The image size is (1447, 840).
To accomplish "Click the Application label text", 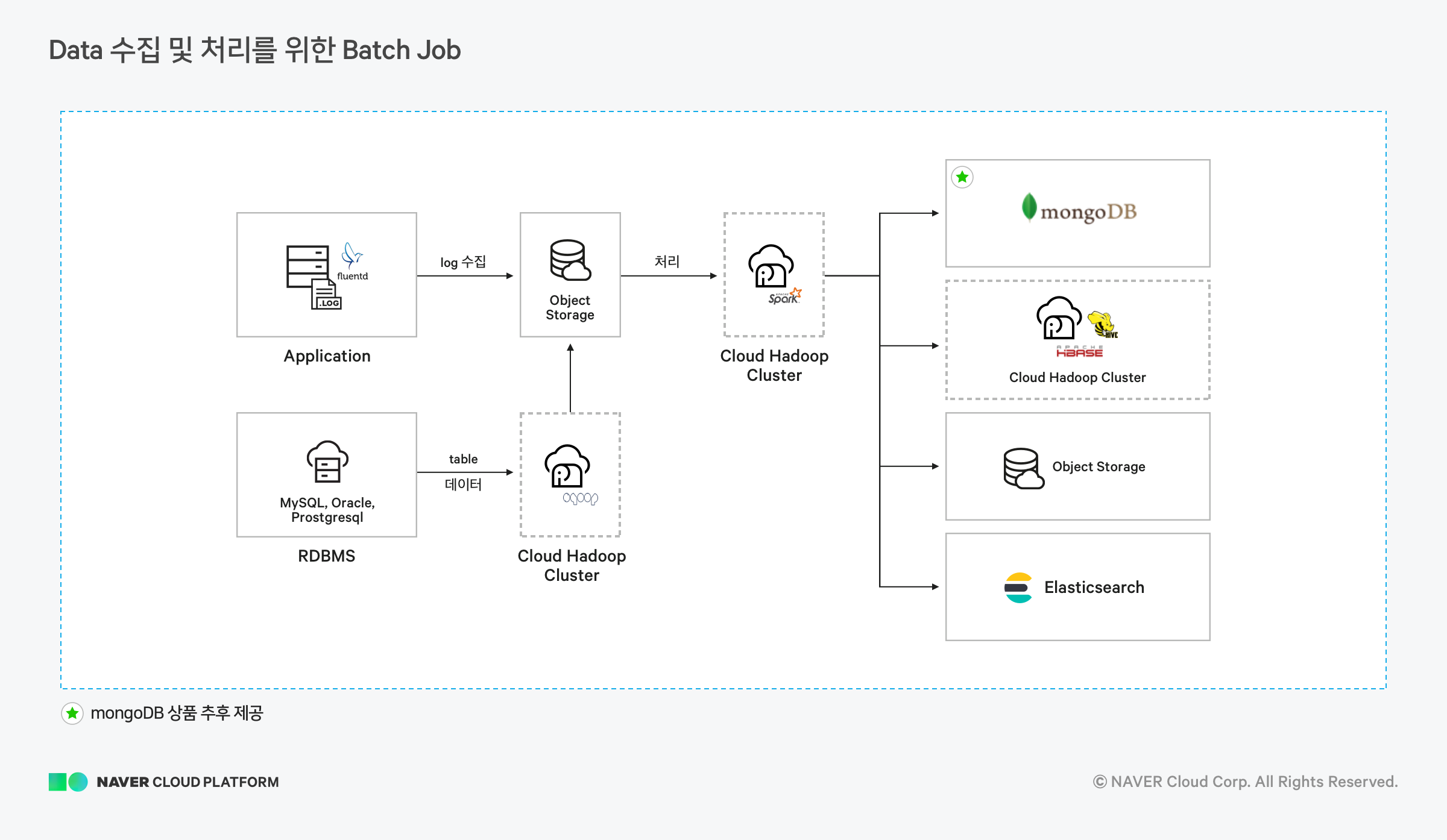I will (x=327, y=356).
